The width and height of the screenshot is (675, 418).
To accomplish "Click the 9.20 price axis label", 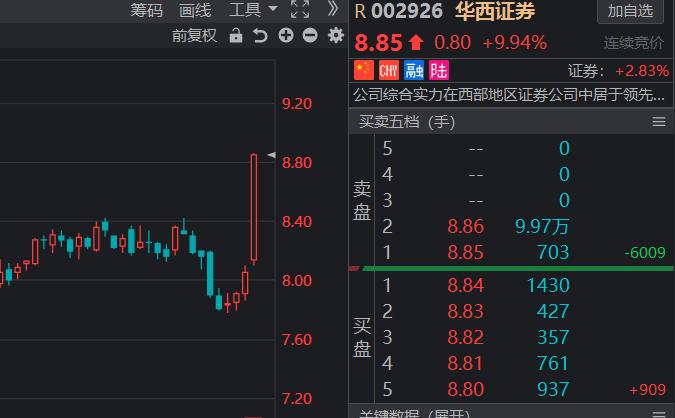I will coord(297,104).
